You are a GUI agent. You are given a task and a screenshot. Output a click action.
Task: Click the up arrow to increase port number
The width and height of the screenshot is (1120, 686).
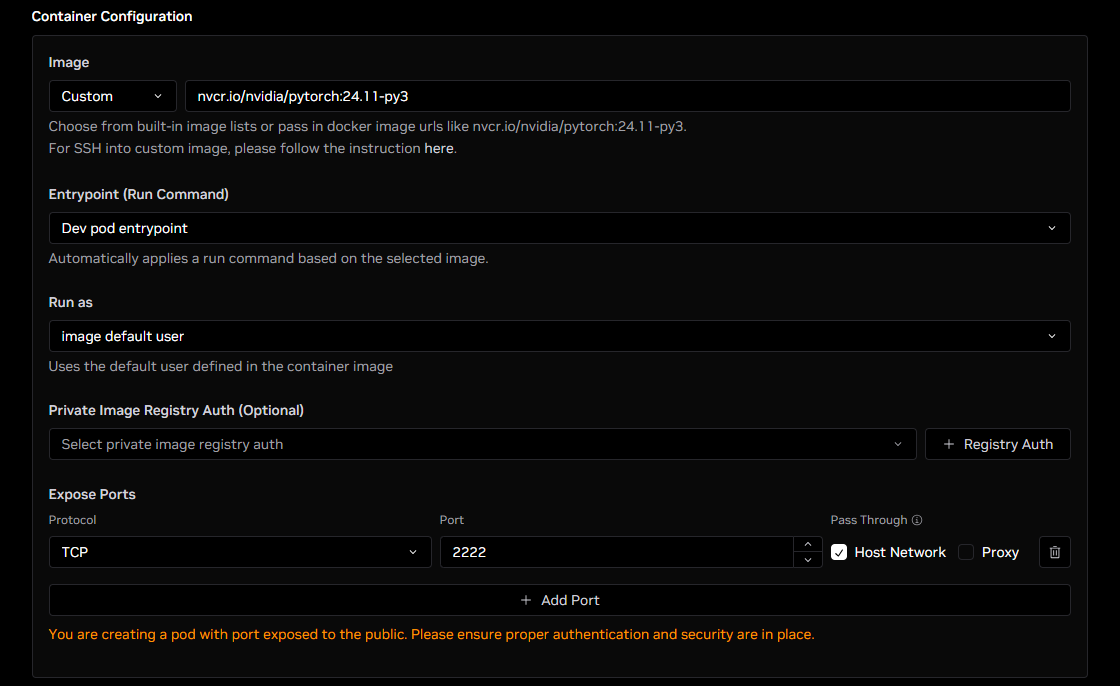[807, 545]
